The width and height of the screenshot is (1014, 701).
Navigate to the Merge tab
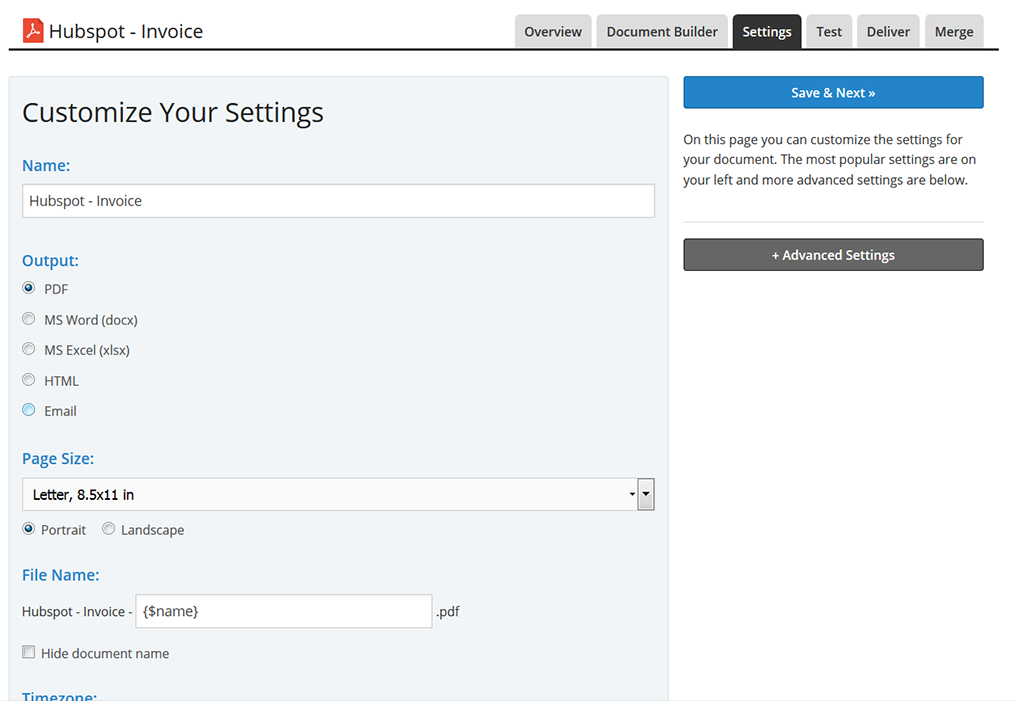tap(954, 32)
